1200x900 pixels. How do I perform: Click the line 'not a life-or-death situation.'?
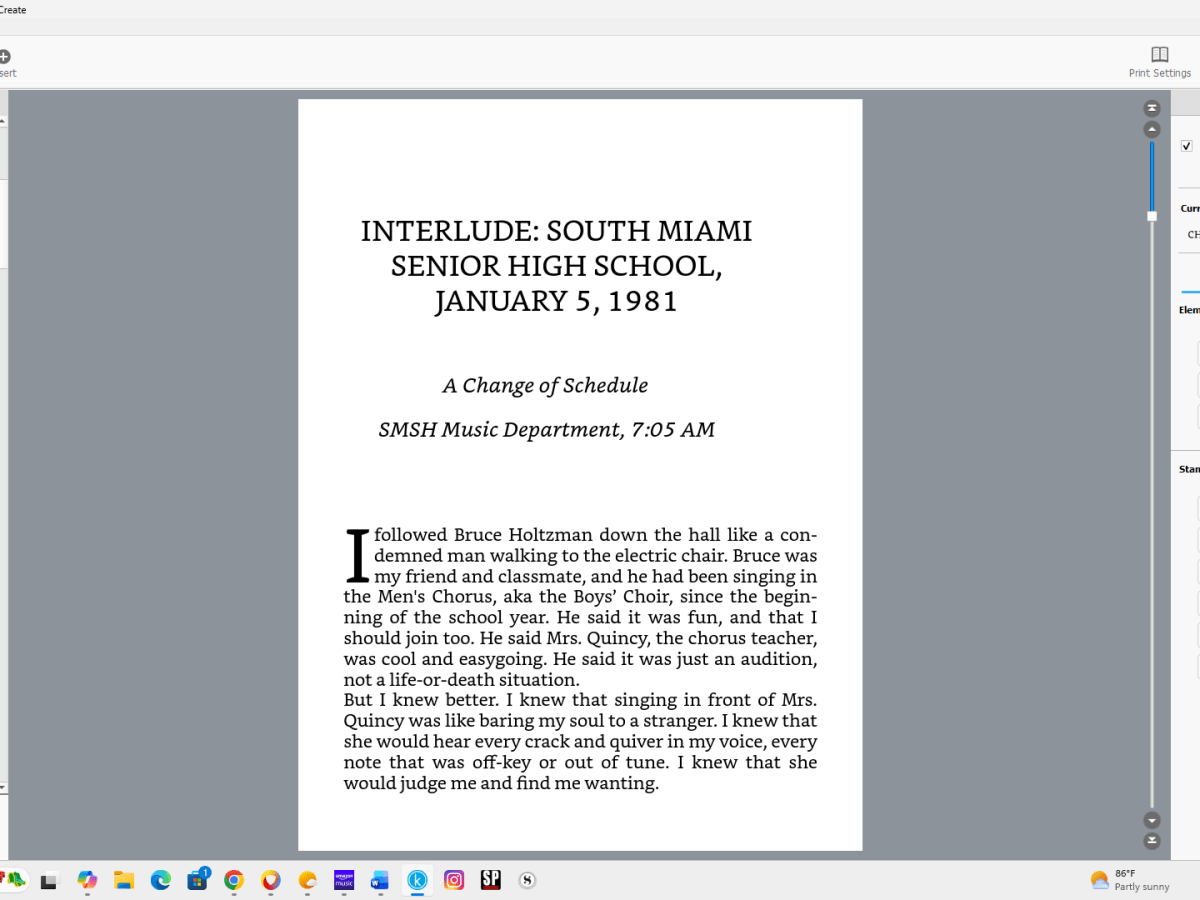point(461,680)
